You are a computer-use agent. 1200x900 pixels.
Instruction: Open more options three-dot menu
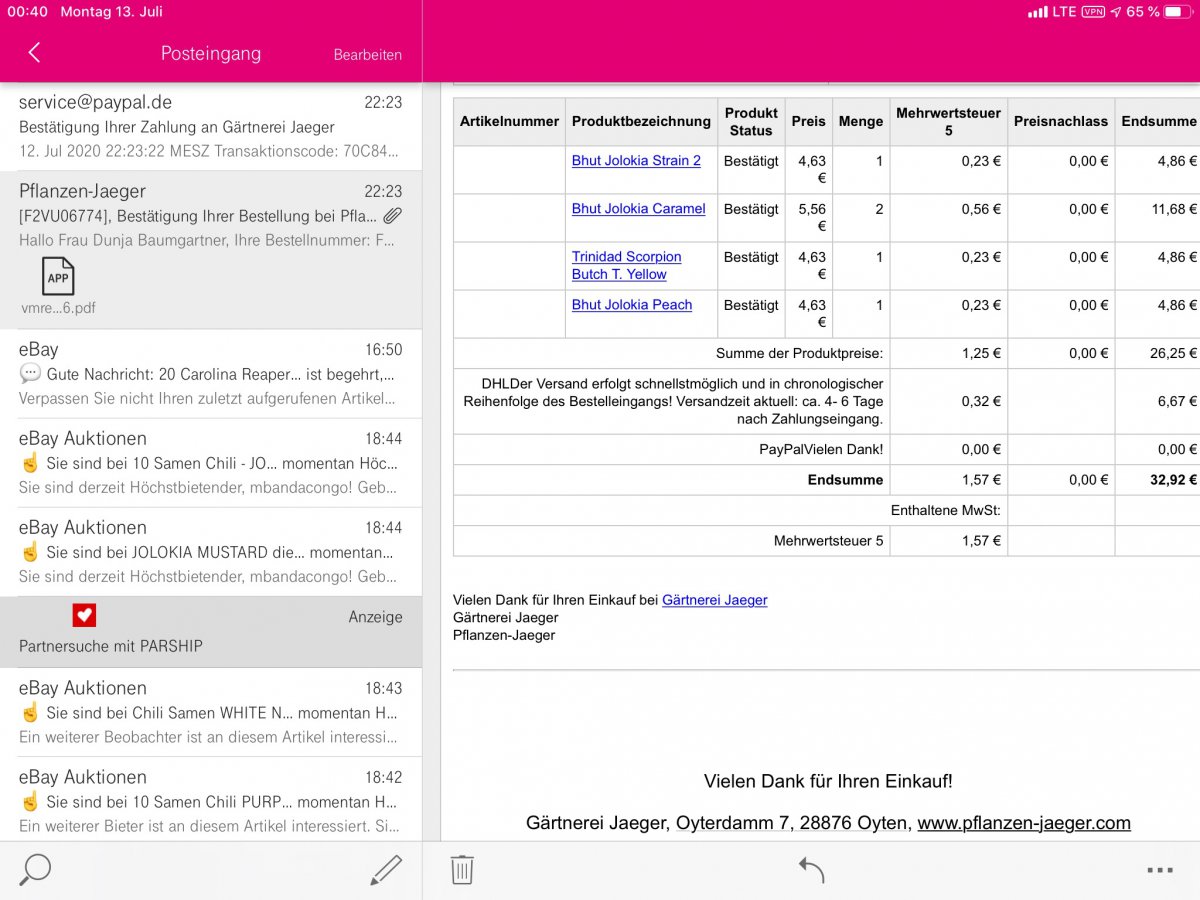(x=1160, y=870)
